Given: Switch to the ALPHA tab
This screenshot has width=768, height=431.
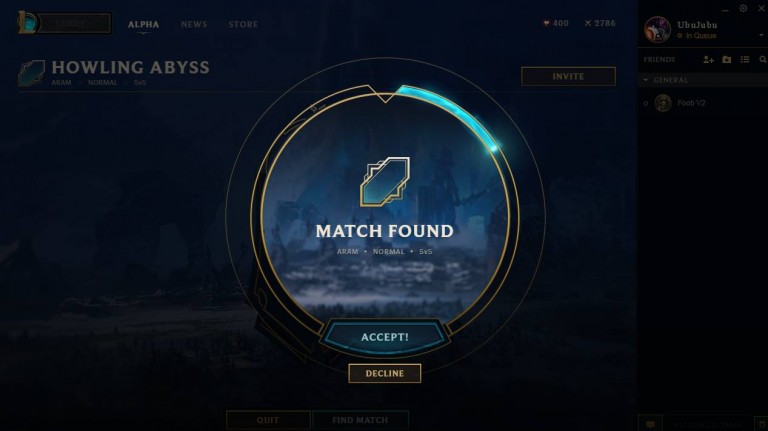Looking at the screenshot, I should coord(144,24).
